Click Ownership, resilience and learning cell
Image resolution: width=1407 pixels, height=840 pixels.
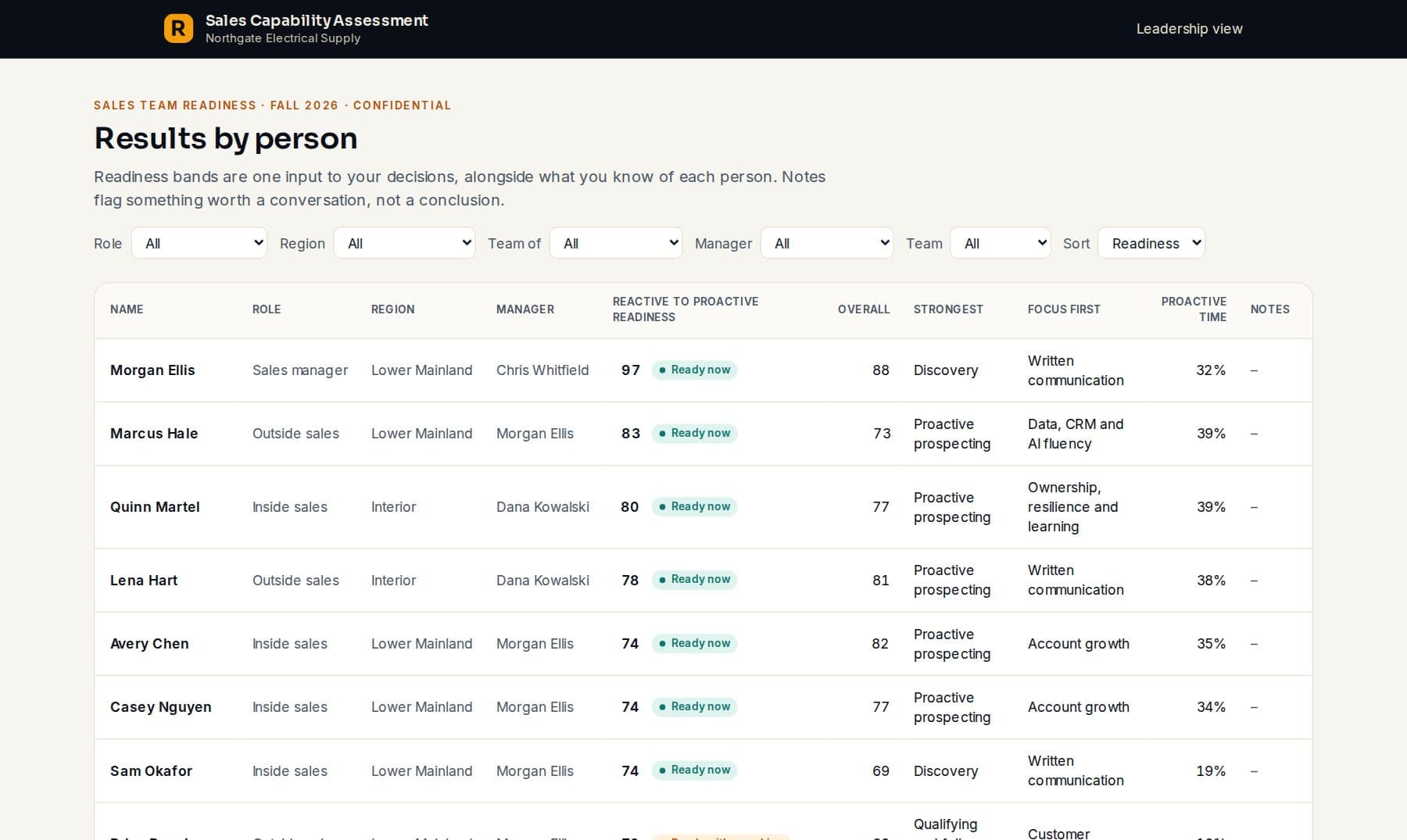[1072, 507]
